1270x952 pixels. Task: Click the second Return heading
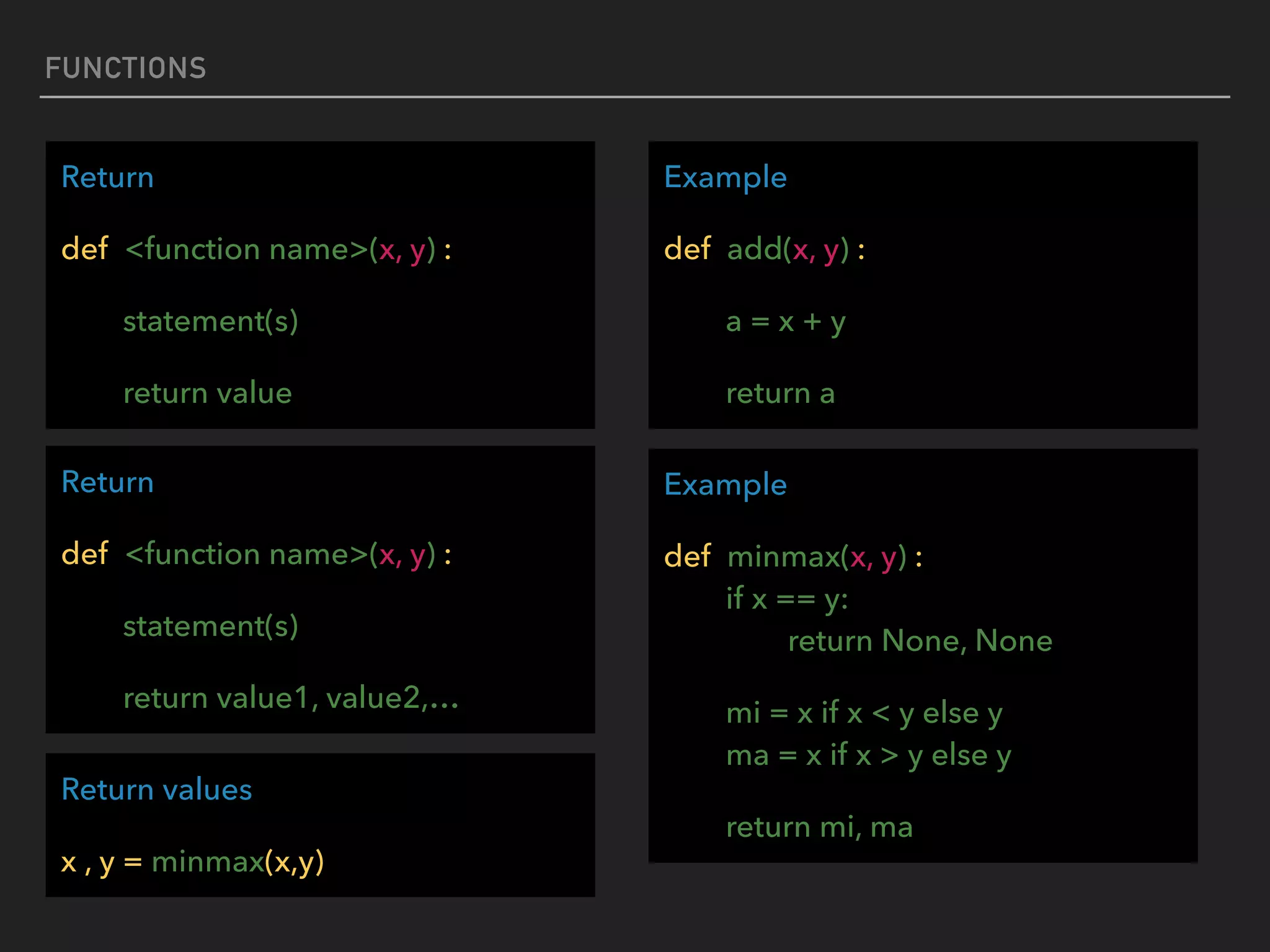point(107,482)
